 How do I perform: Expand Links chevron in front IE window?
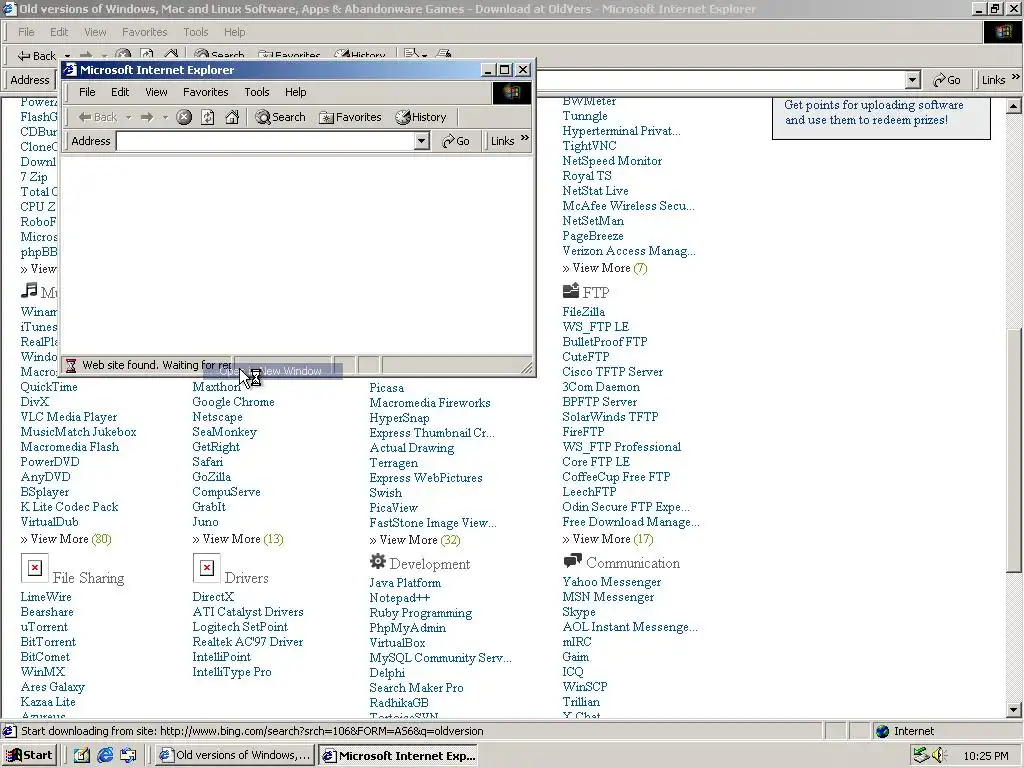(524, 138)
